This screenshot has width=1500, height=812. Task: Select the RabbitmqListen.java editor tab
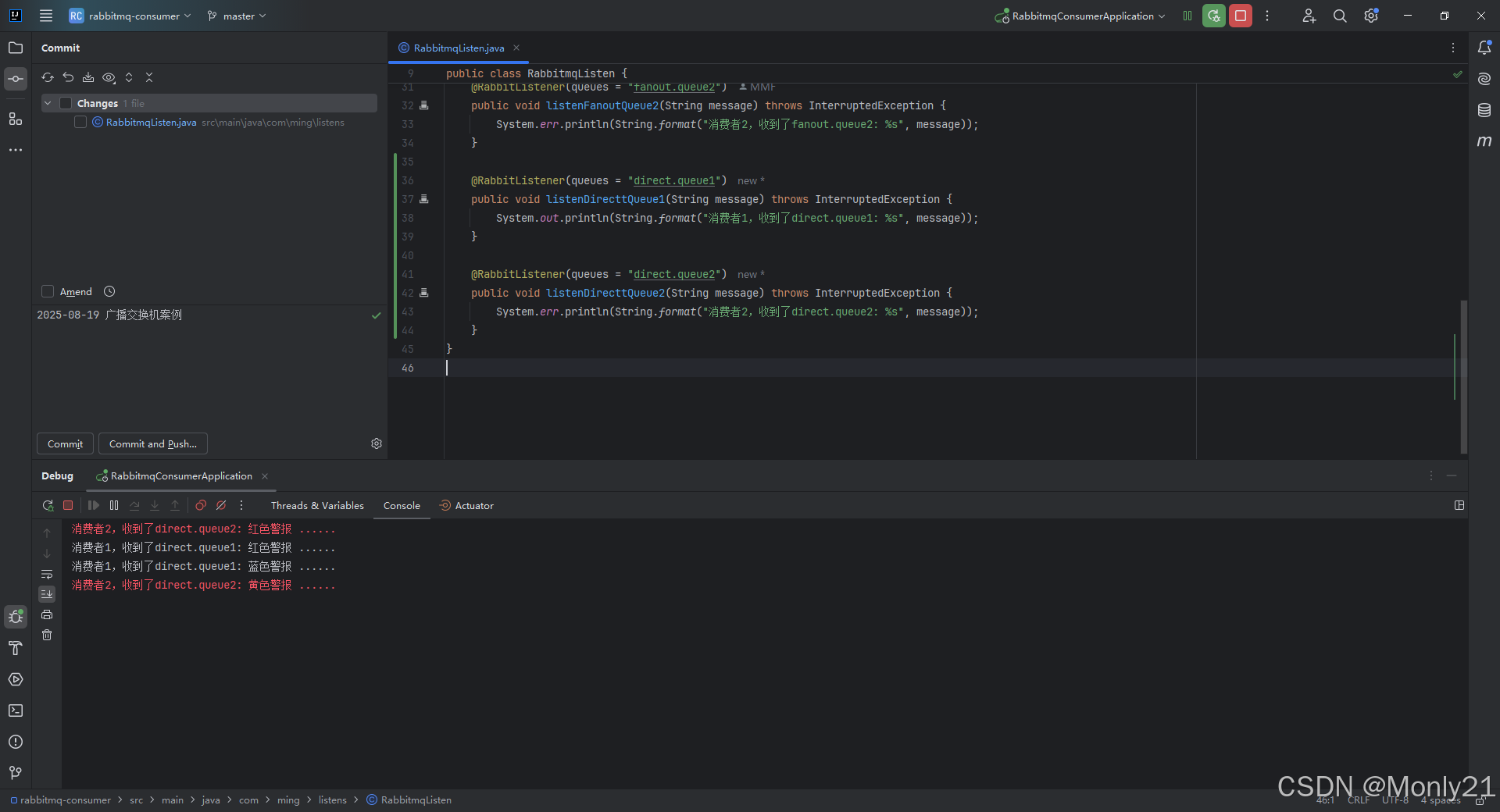point(459,48)
